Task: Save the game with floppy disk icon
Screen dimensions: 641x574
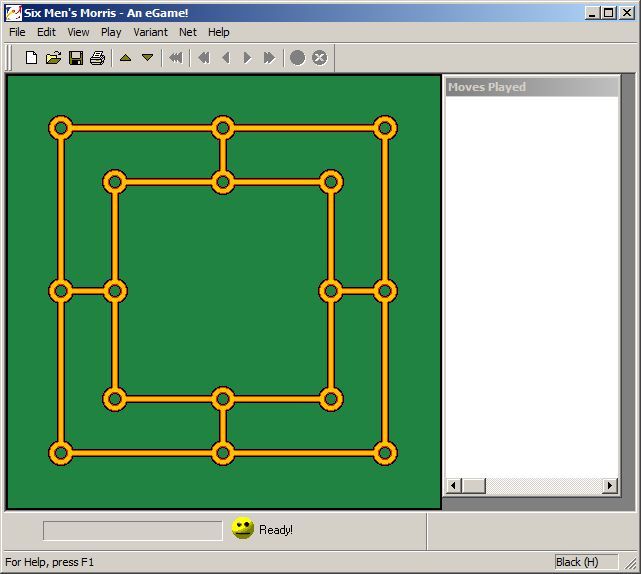Action: click(75, 58)
